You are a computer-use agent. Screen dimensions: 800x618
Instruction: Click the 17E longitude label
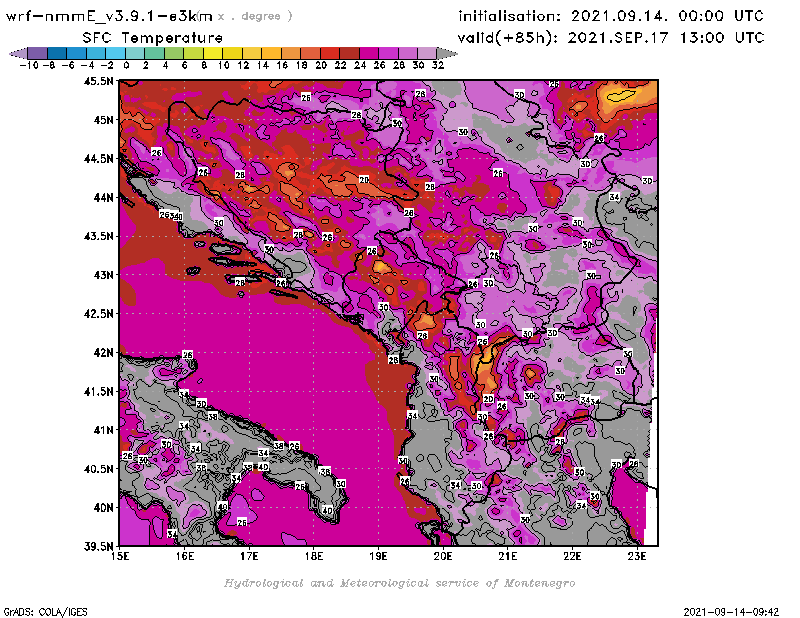[249, 556]
